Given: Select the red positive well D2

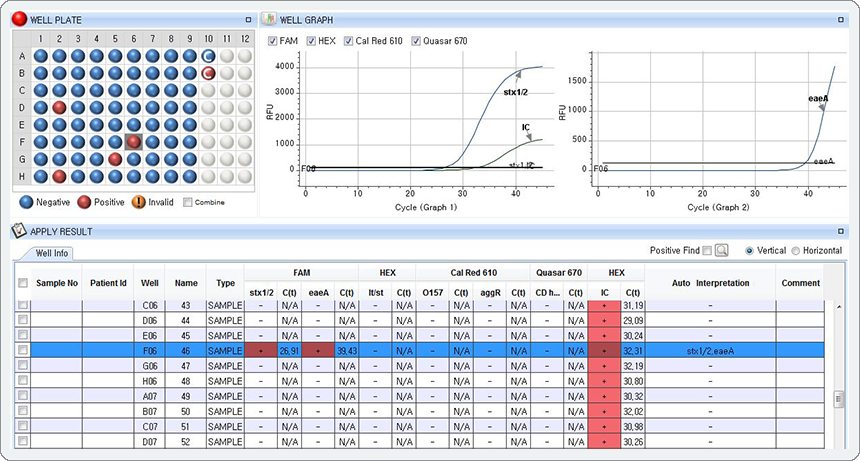Looking at the screenshot, I should [59, 107].
